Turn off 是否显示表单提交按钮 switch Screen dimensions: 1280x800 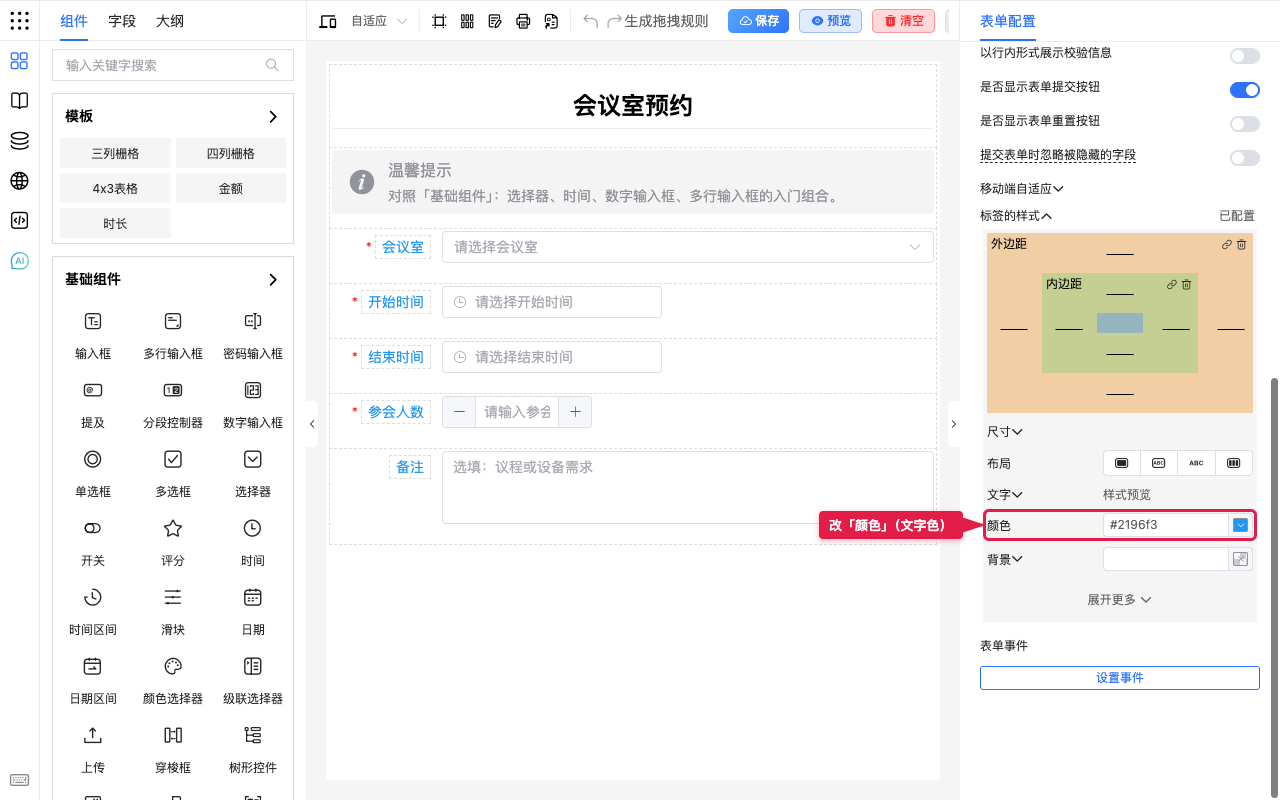(1245, 90)
